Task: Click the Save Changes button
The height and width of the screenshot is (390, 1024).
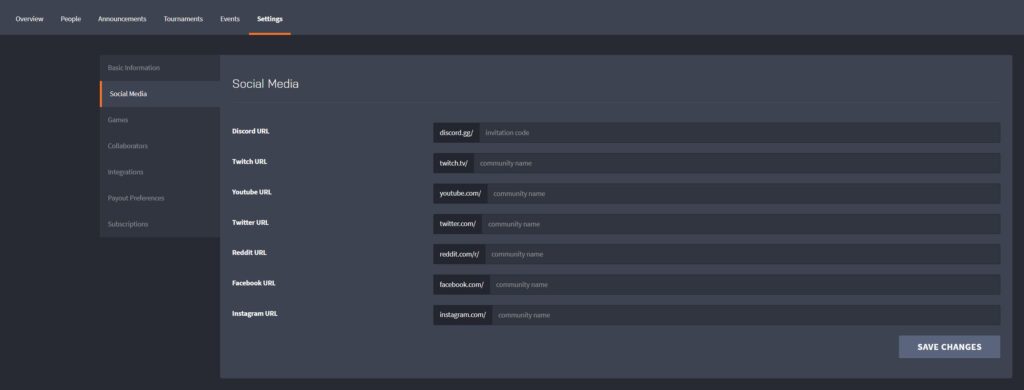Action: (949, 347)
